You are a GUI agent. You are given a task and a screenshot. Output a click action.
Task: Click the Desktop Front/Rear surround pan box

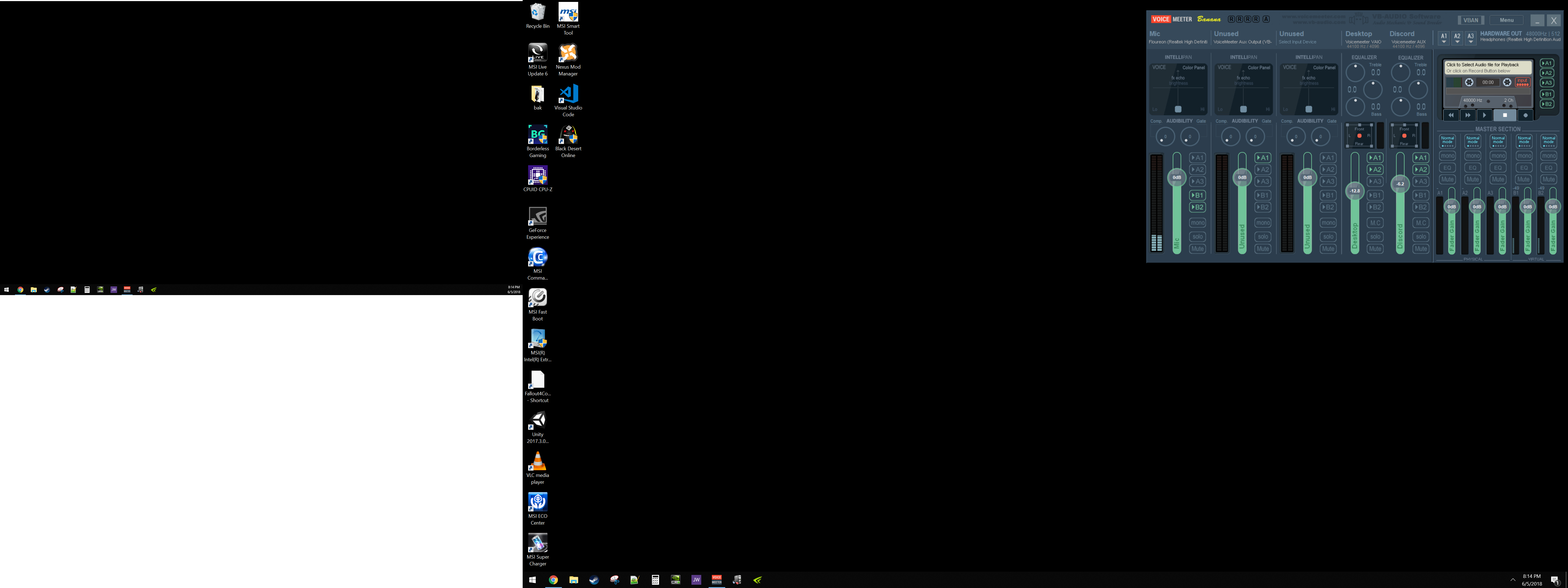click(1360, 136)
